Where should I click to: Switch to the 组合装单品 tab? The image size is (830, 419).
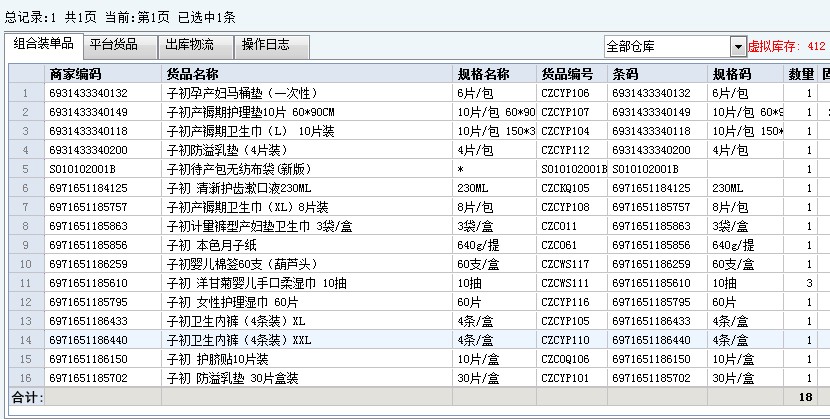click(x=43, y=44)
